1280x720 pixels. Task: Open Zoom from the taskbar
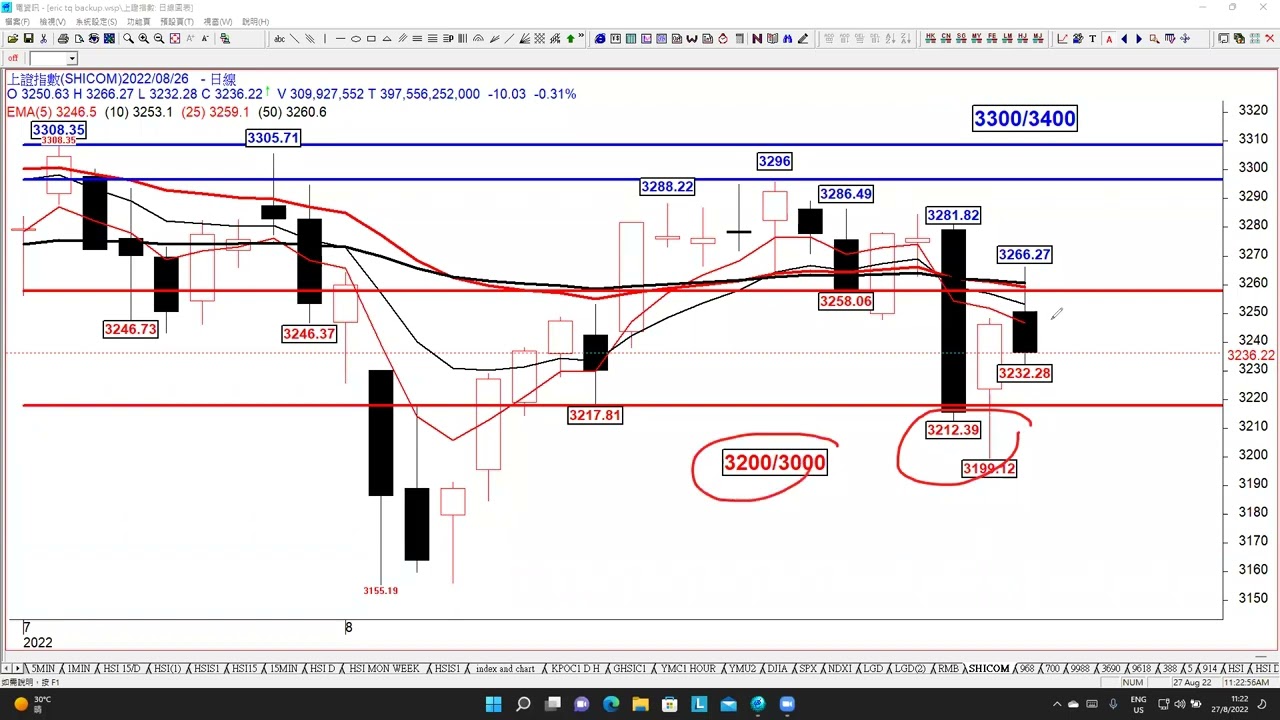pos(787,704)
